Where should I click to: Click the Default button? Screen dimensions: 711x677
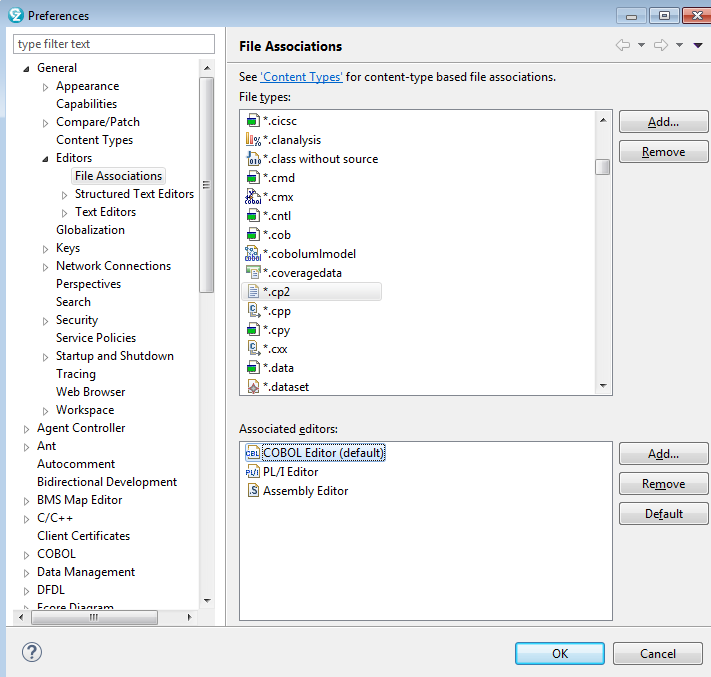point(663,514)
